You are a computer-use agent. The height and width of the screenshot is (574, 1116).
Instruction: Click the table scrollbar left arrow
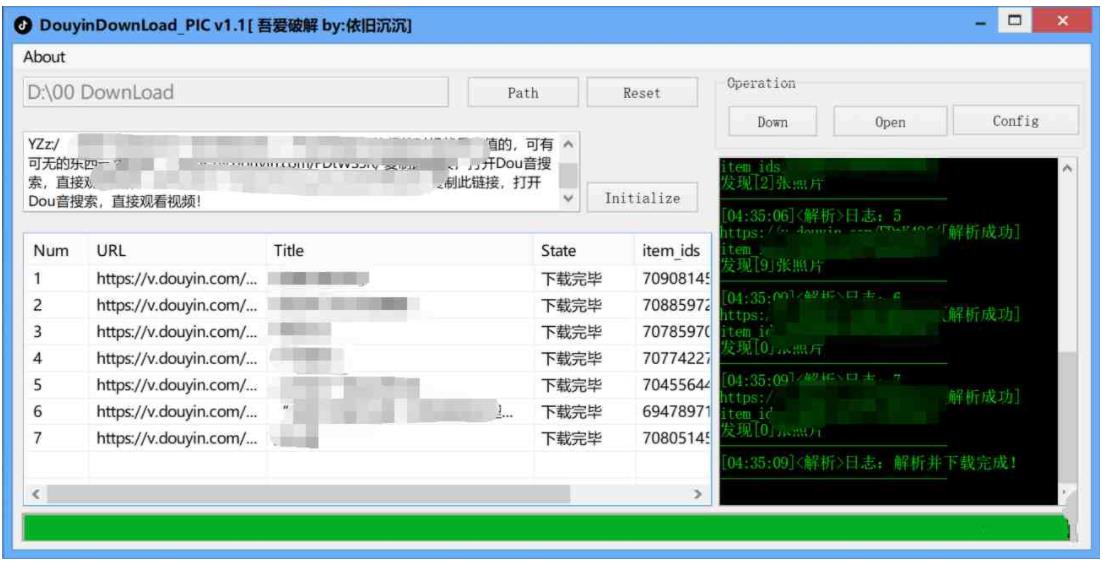36,494
